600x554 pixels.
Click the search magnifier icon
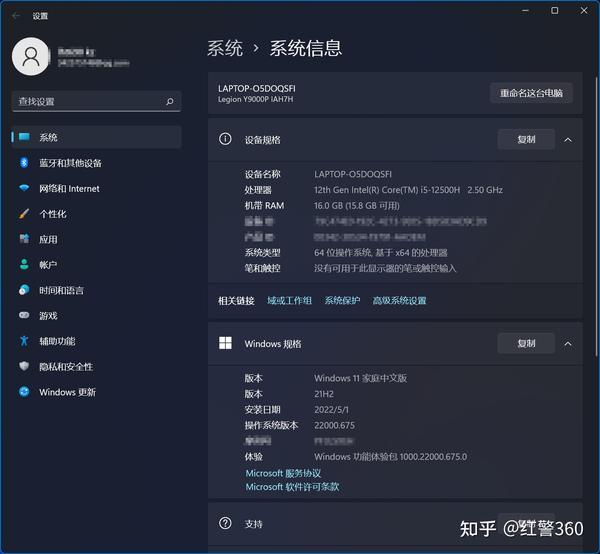point(170,101)
